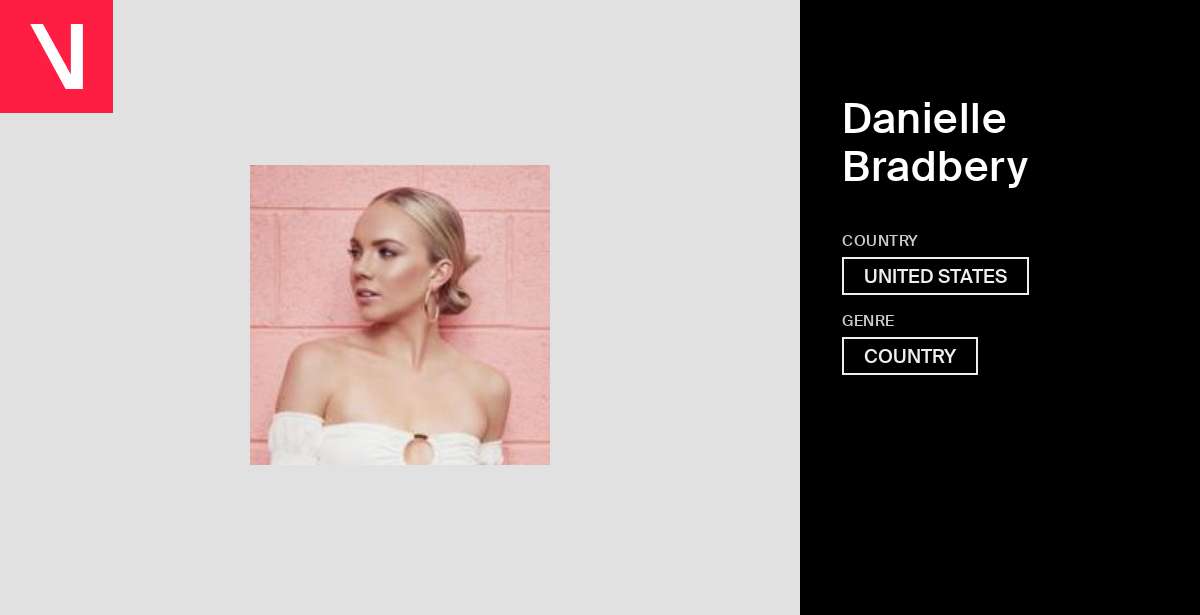Image resolution: width=1200 pixels, height=615 pixels.
Task: Select the COUNTRY genre tag
Action: pyautogui.click(x=910, y=356)
